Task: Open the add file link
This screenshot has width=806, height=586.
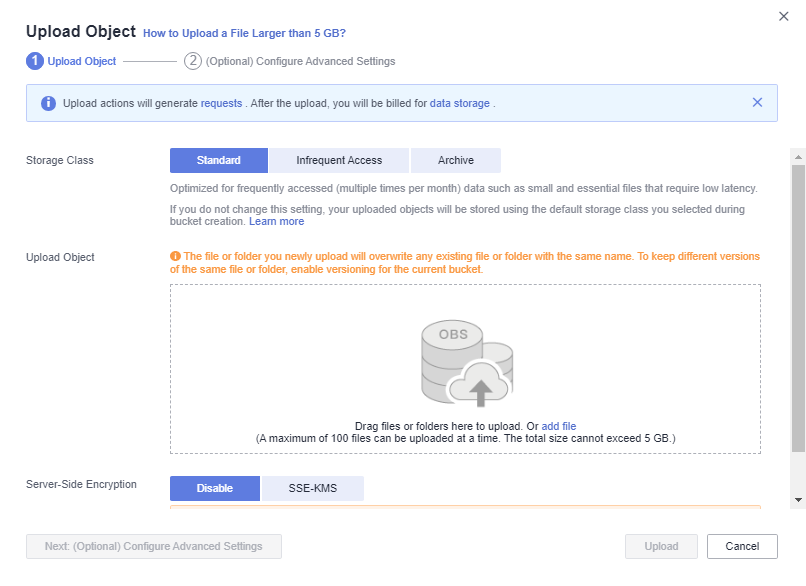Action: coord(559,426)
